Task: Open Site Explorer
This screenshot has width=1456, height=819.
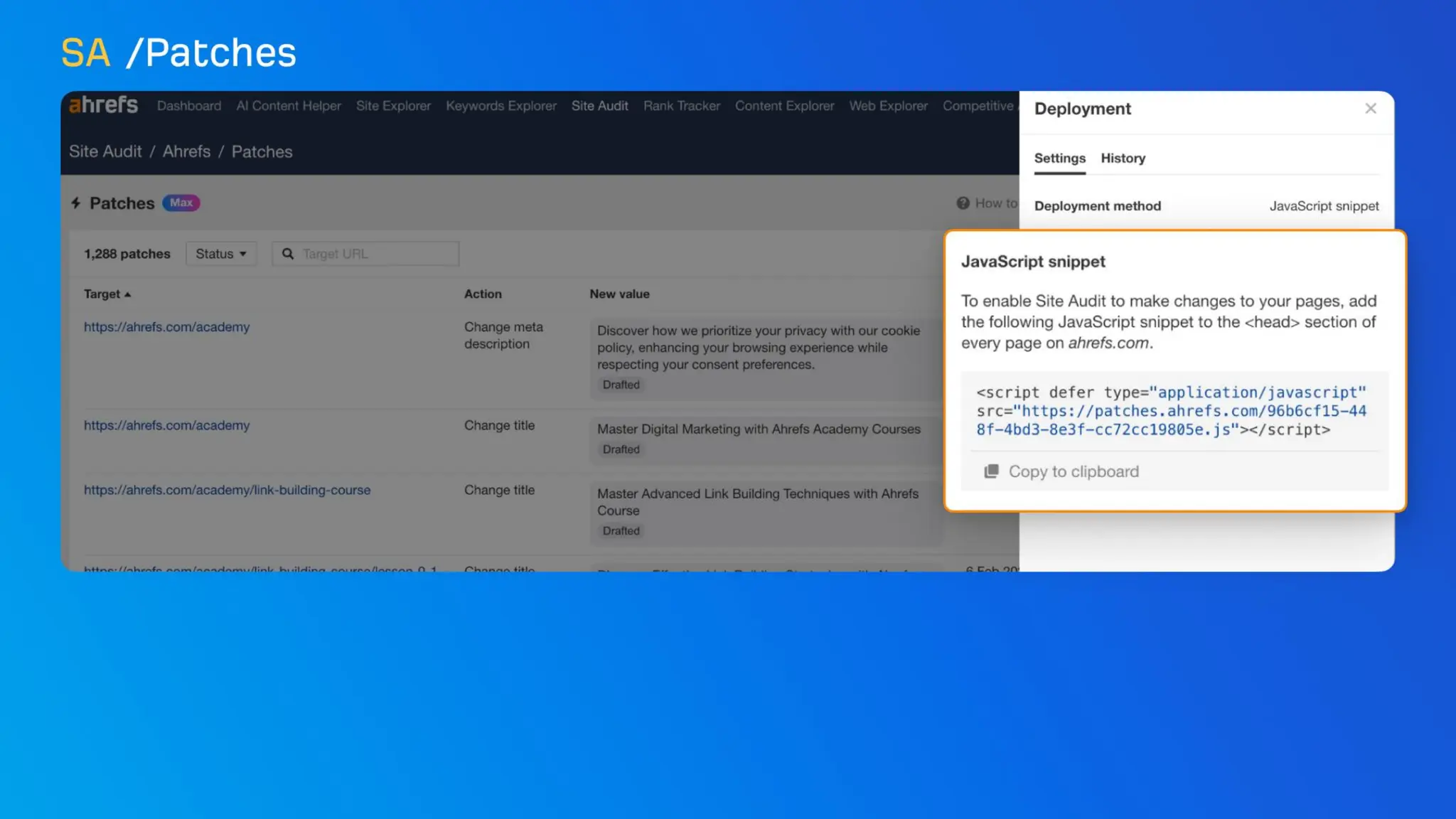Action: [x=393, y=106]
